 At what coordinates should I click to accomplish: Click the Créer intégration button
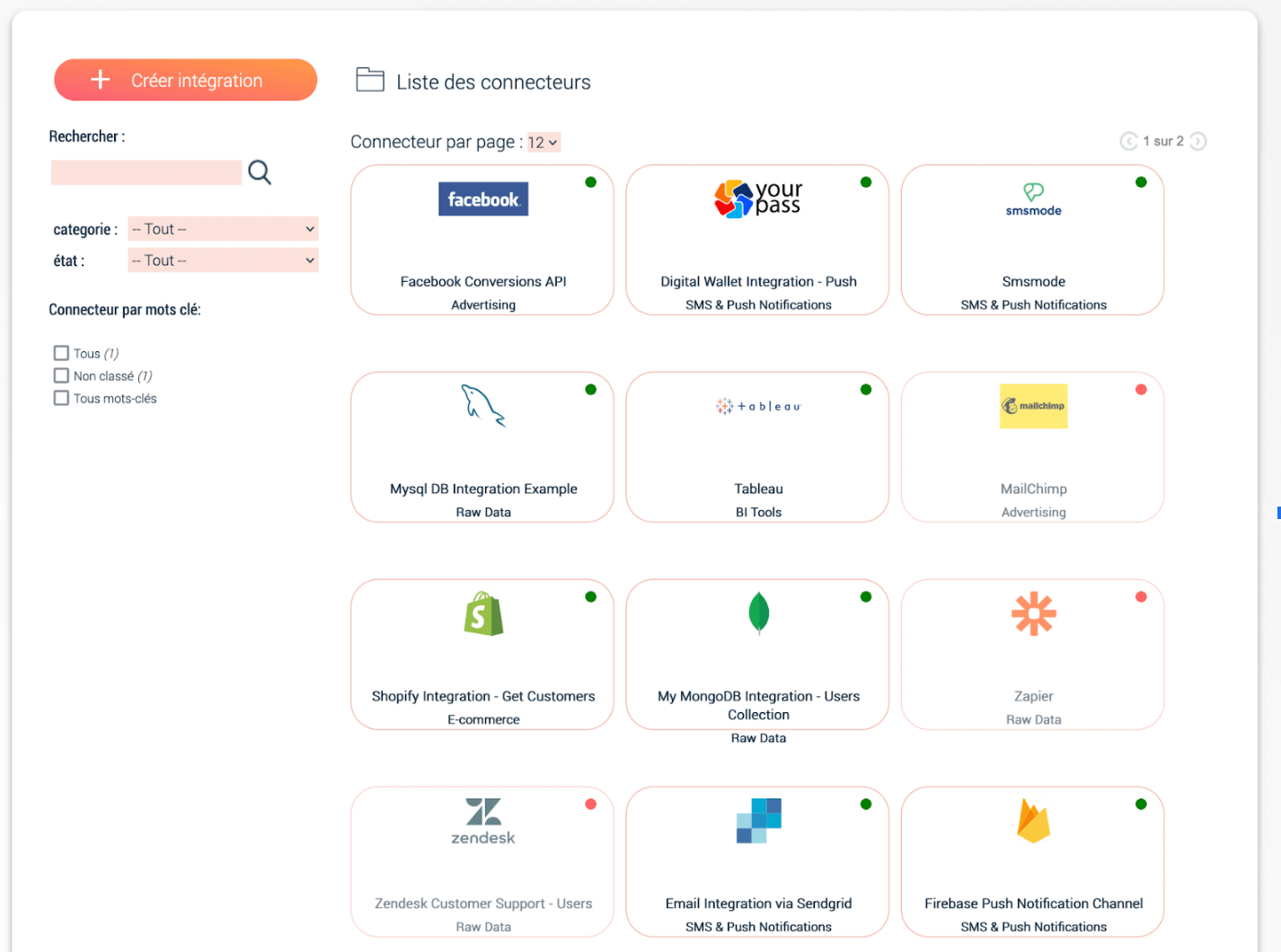coord(186,80)
